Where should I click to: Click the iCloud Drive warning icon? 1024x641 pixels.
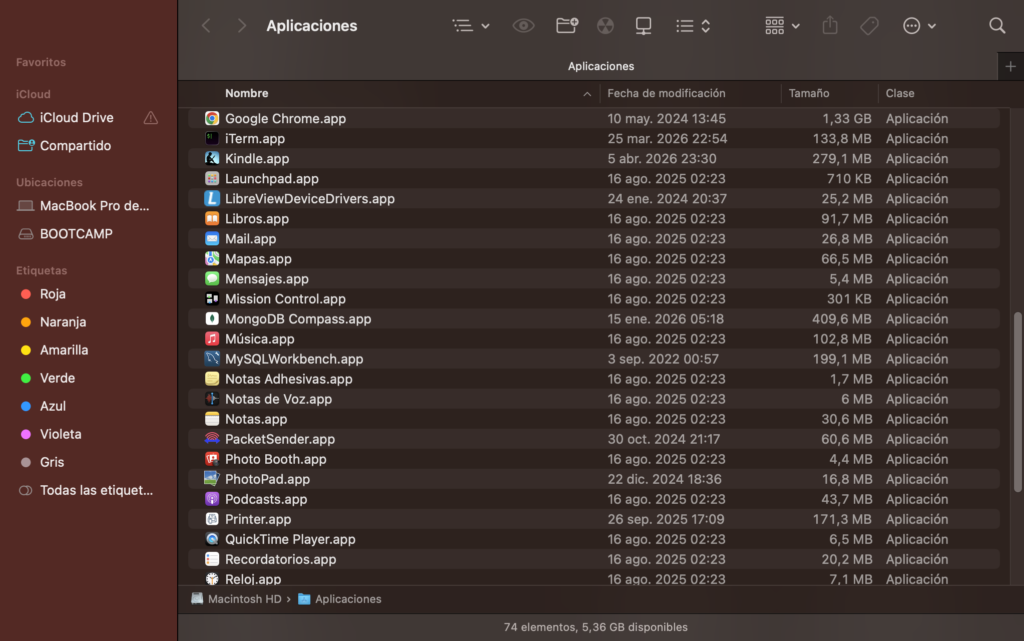(151, 118)
